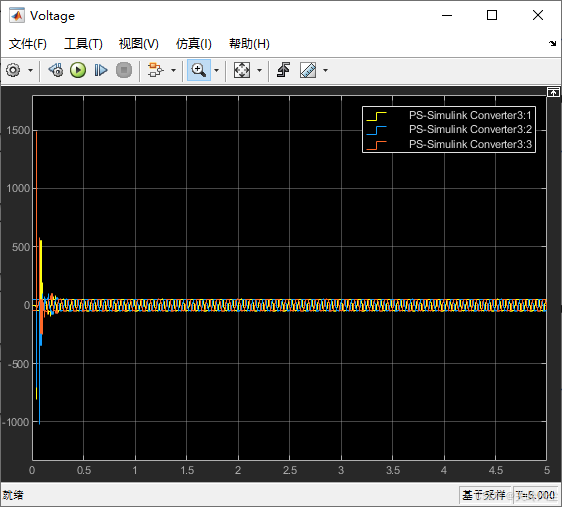The height and width of the screenshot is (507, 562).
Task: Expand the dropdown beside the Simulink block icon
Action: [173, 70]
